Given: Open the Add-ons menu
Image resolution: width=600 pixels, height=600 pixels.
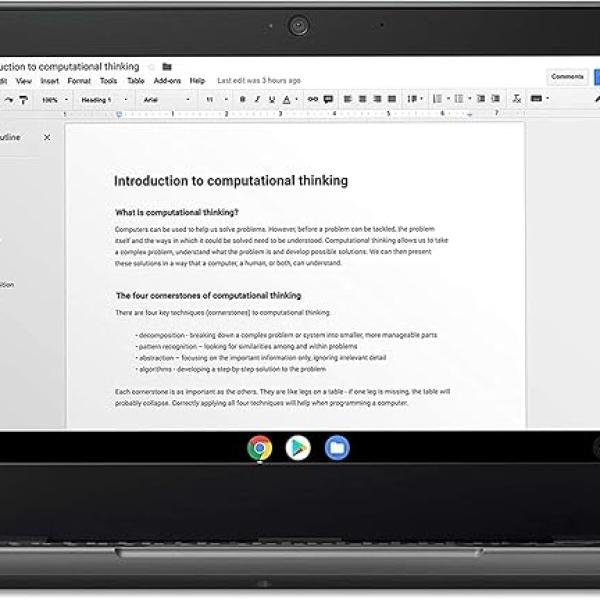Looking at the screenshot, I should click(x=167, y=81).
